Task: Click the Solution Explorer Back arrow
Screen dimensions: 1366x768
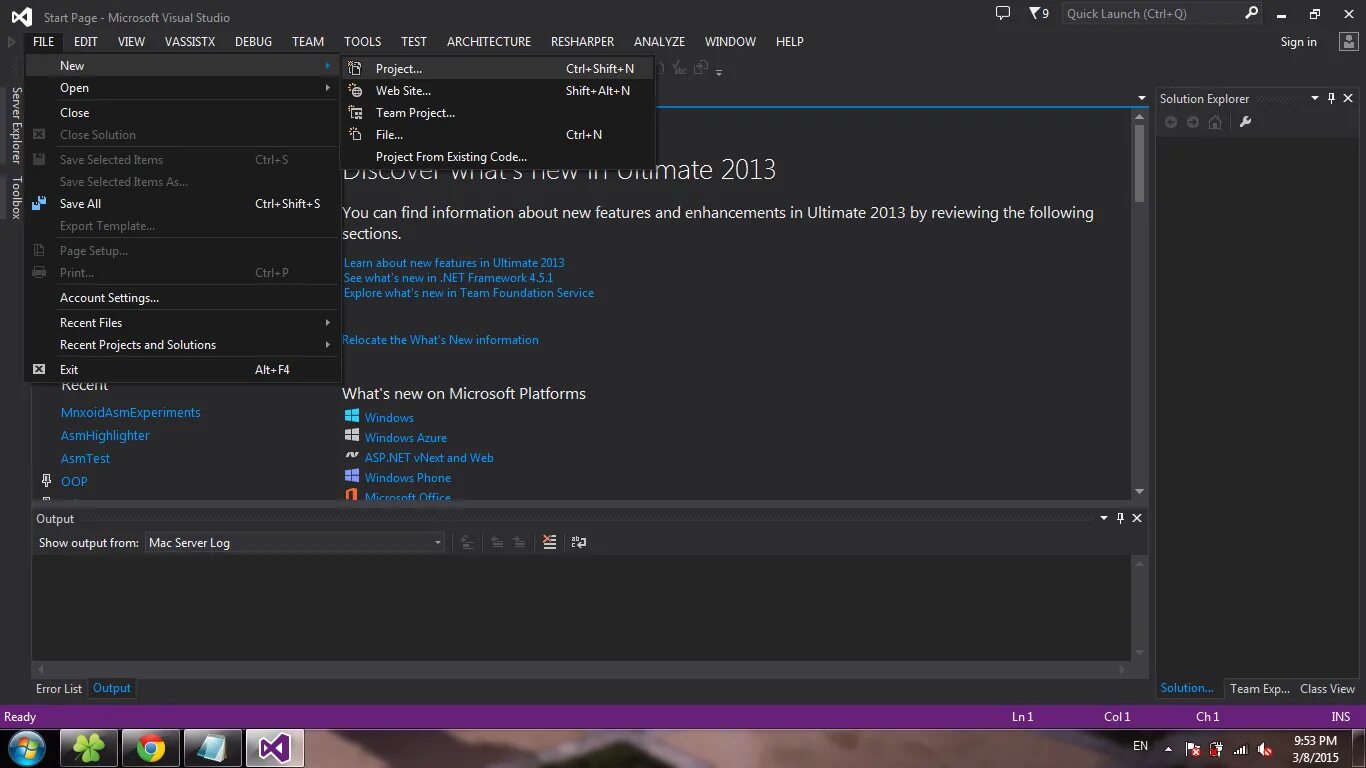Action: pyautogui.click(x=1171, y=122)
